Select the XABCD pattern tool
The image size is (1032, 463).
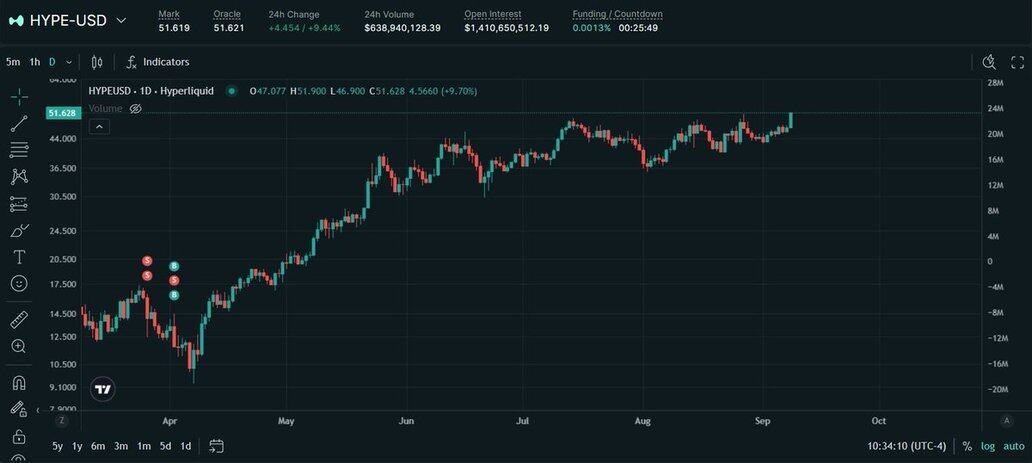tap(19, 177)
